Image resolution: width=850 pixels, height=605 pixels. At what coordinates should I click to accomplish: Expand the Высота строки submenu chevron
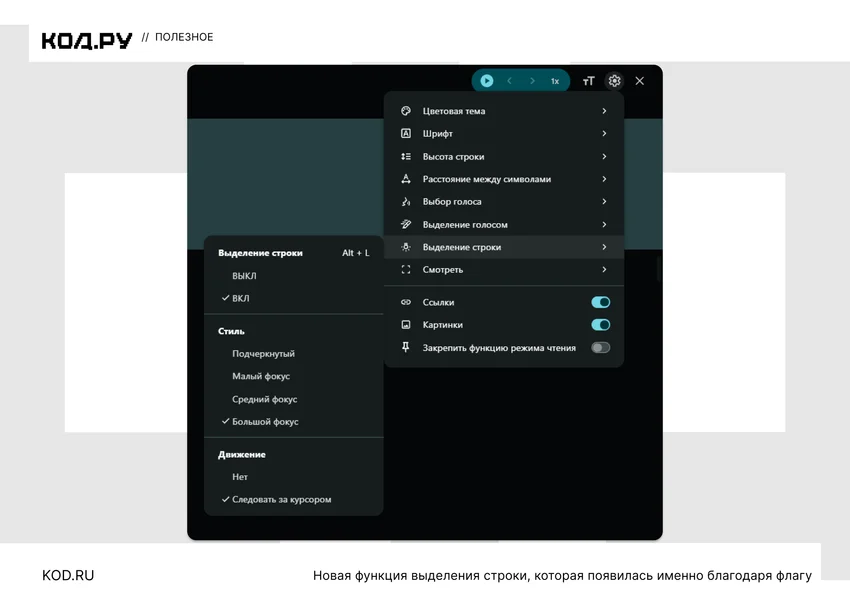point(604,157)
